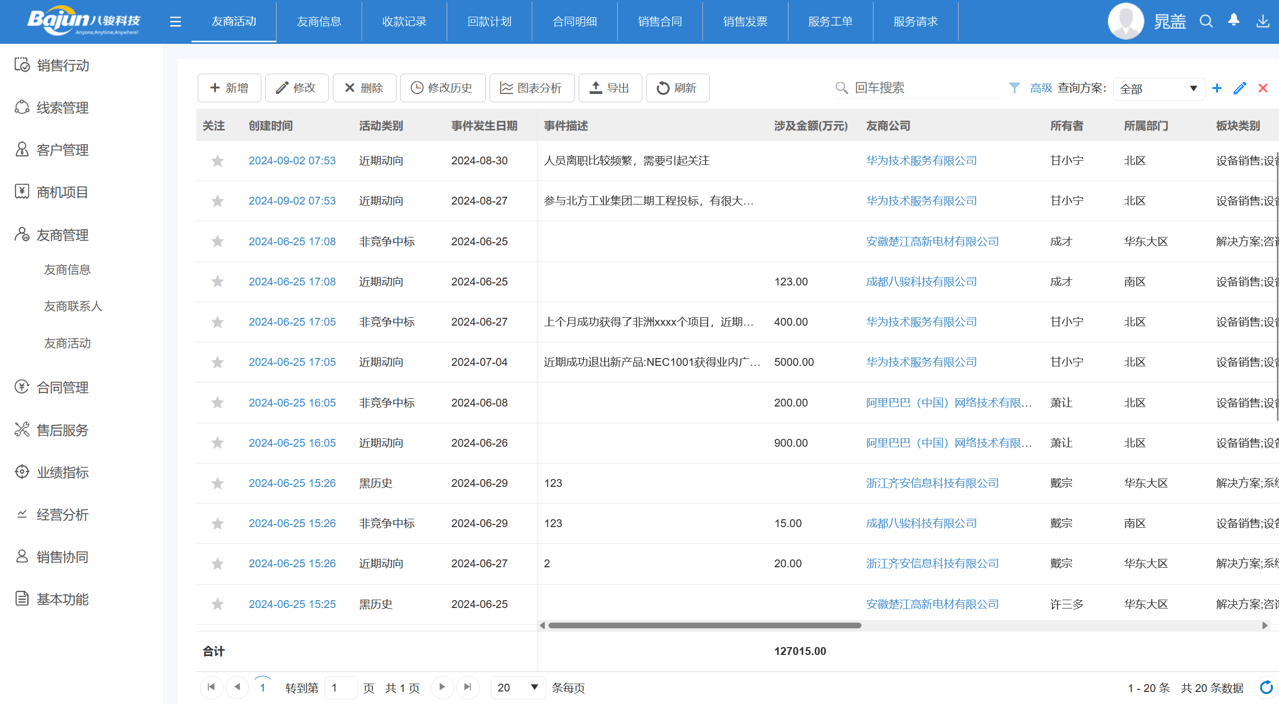This screenshot has height=704, width=1279.
Task: Star the row dated 2024-06-25 15:25
Action: click(217, 604)
